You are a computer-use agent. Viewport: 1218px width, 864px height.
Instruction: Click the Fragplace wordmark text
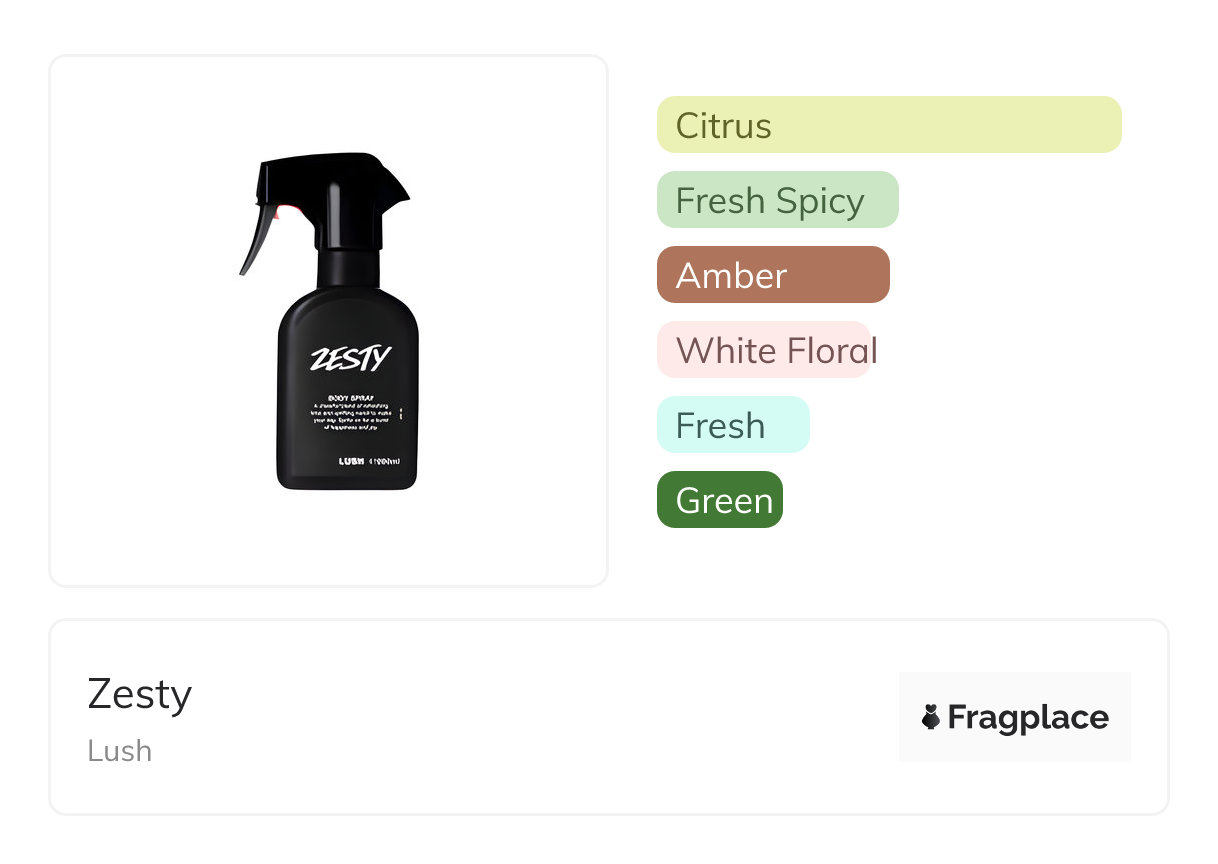tap(1027, 718)
